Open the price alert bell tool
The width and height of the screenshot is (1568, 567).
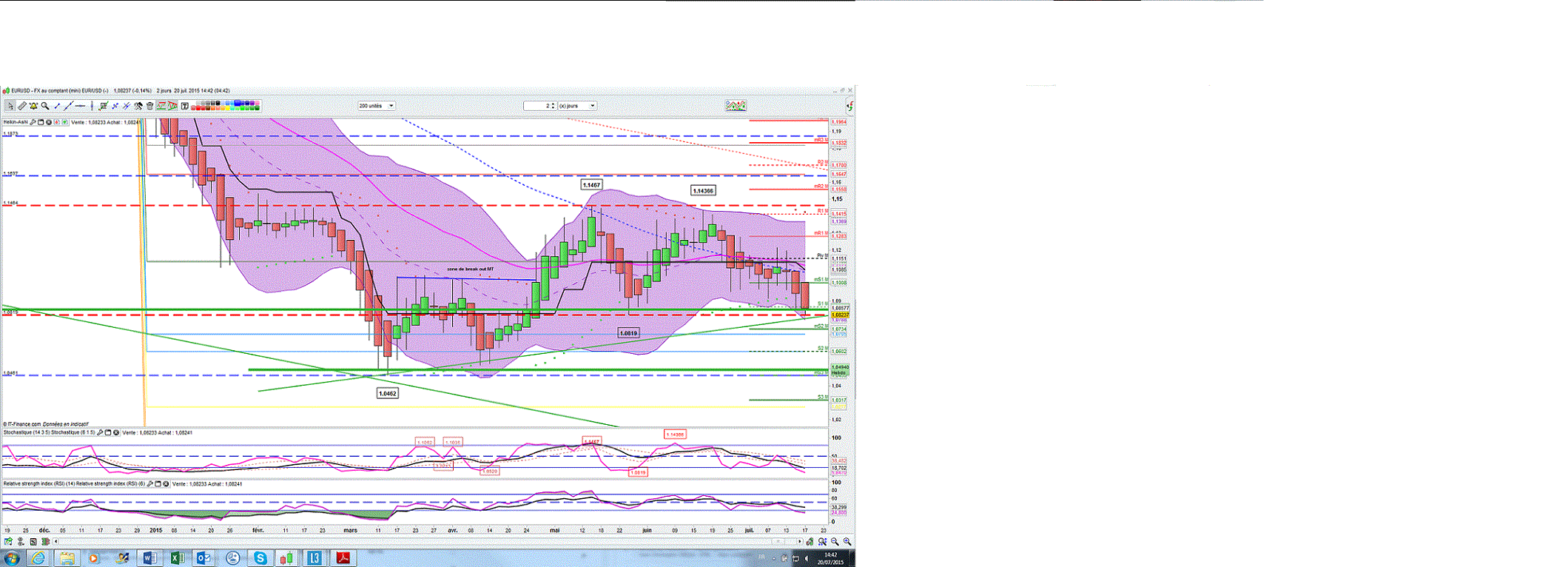33,106
